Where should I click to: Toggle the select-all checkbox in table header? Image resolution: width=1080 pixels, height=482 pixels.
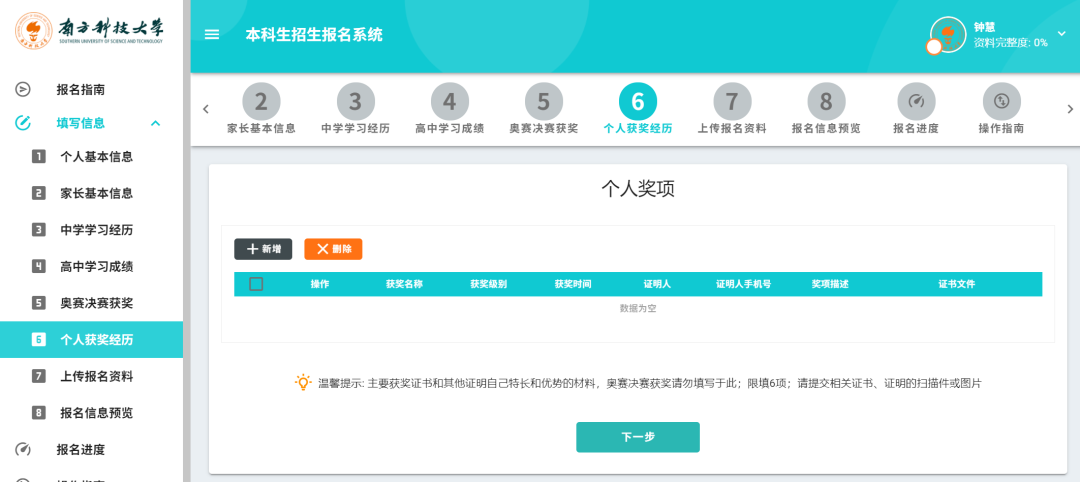click(x=256, y=284)
